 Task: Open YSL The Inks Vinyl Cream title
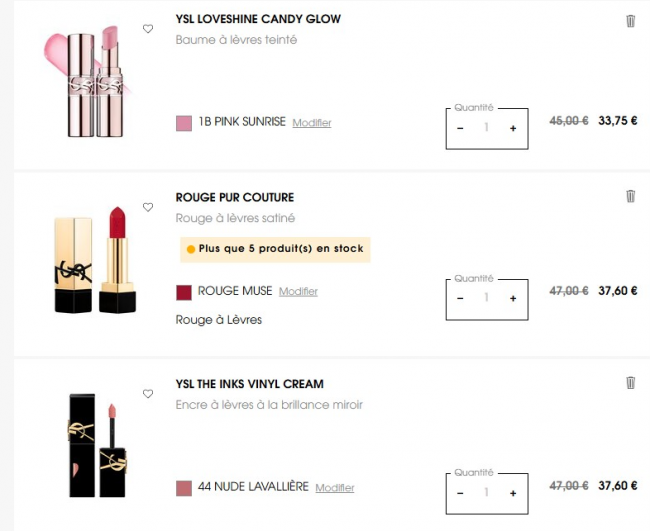point(249,384)
